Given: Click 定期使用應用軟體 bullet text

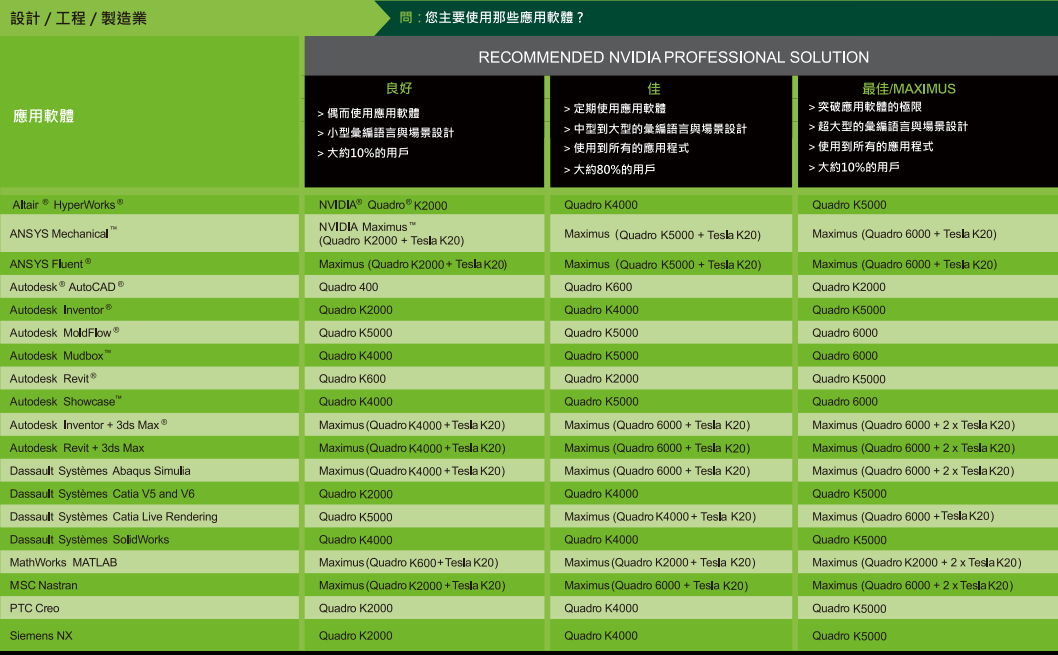Looking at the screenshot, I should click(619, 108).
